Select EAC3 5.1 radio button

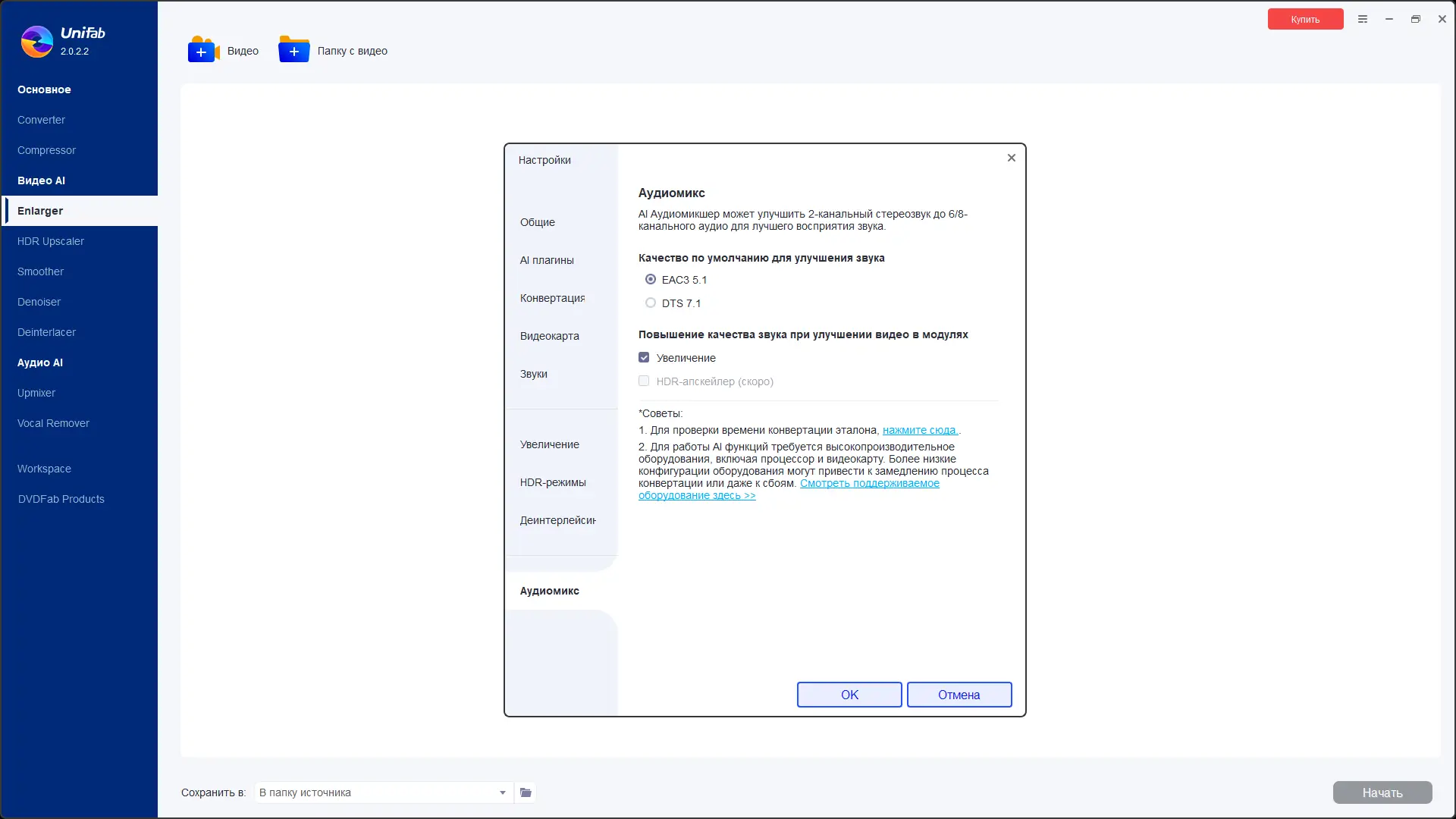pyautogui.click(x=651, y=280)
